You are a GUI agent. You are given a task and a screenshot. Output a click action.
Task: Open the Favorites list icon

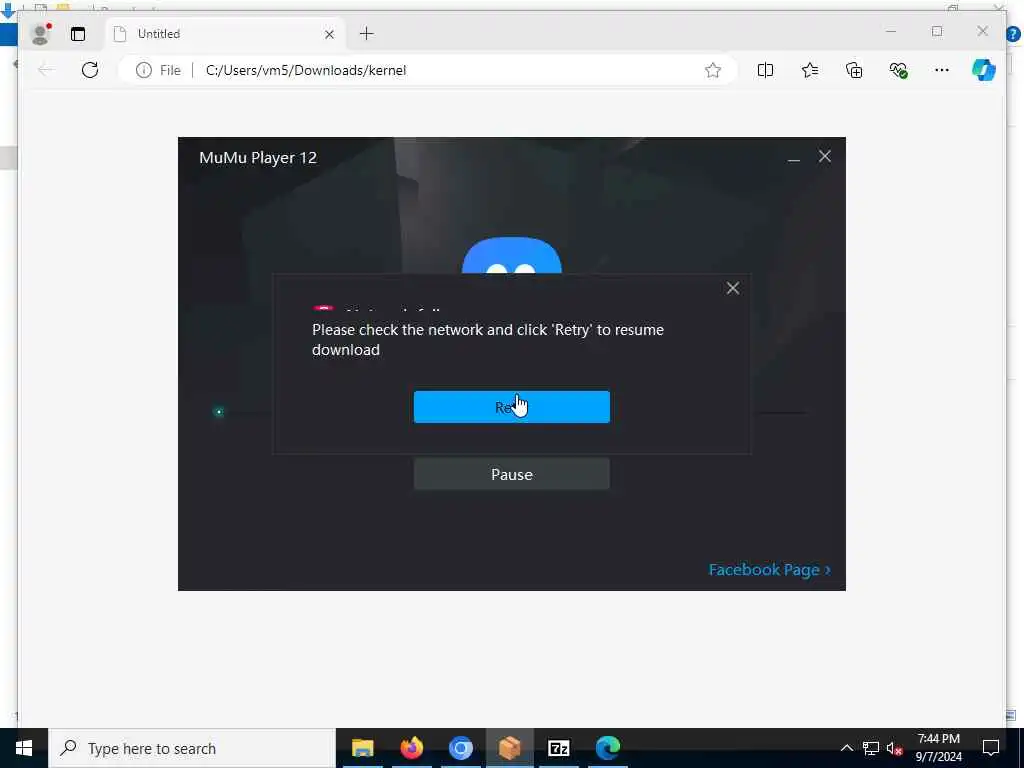tap(810, 70)
